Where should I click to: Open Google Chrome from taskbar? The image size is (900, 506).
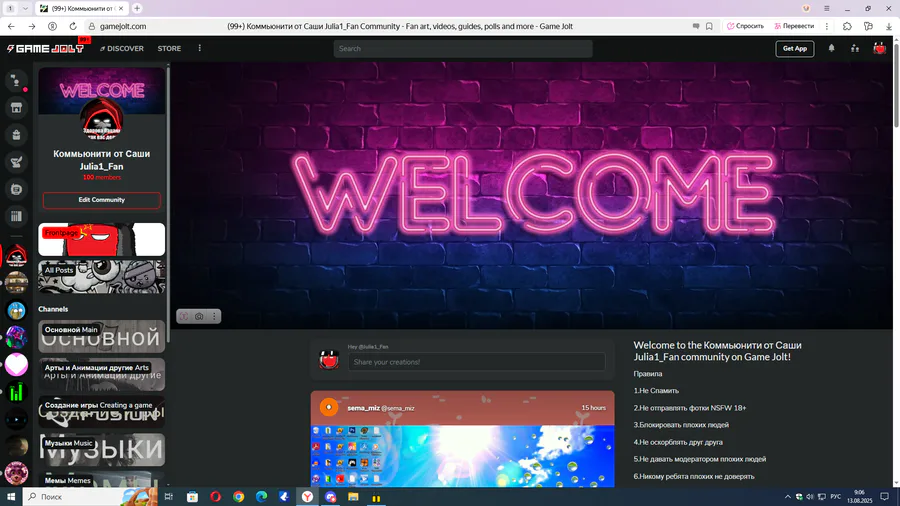[x=238, y=497]
